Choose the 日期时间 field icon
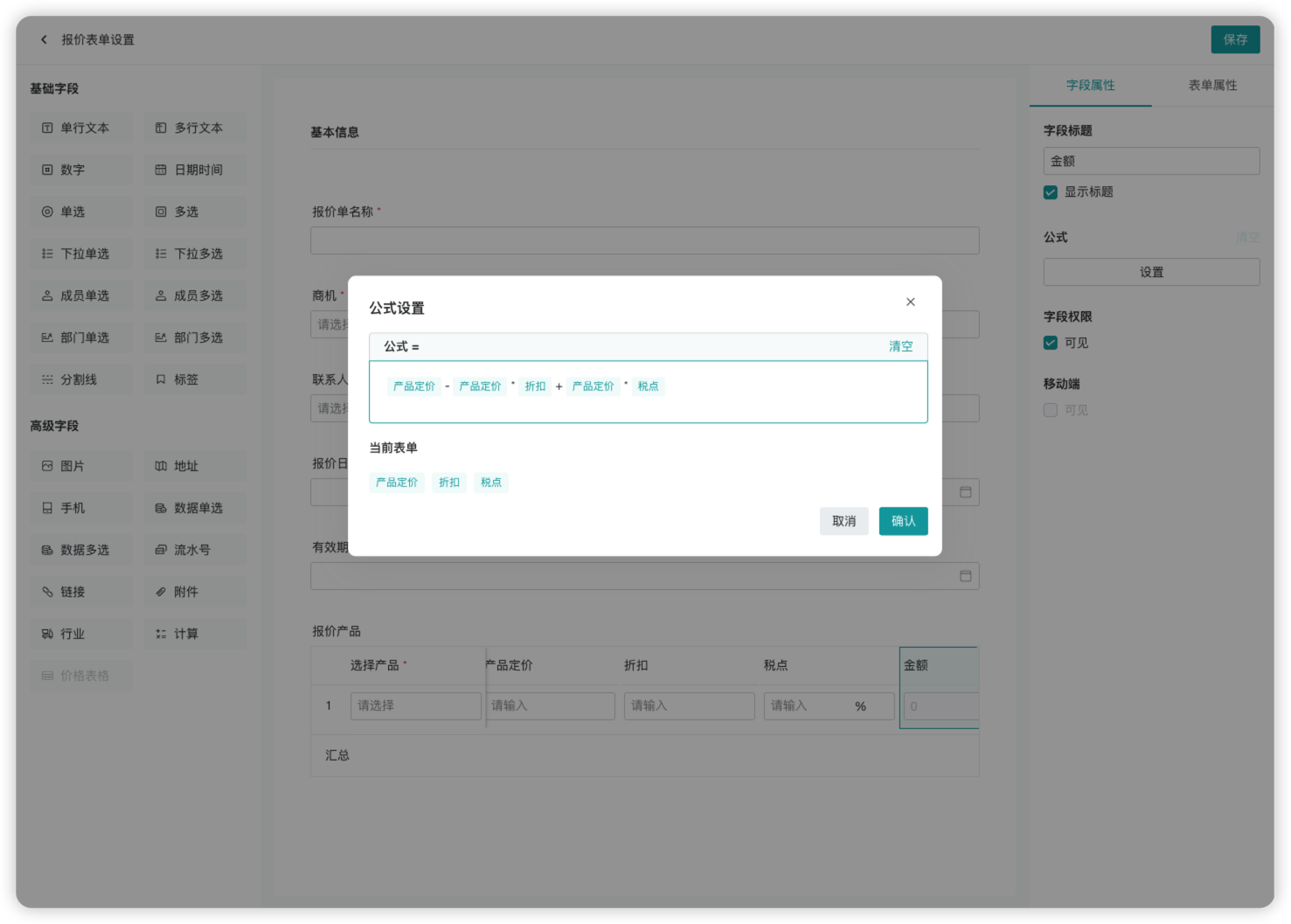This screenshot has width=1291, height=924. point(161,170)
